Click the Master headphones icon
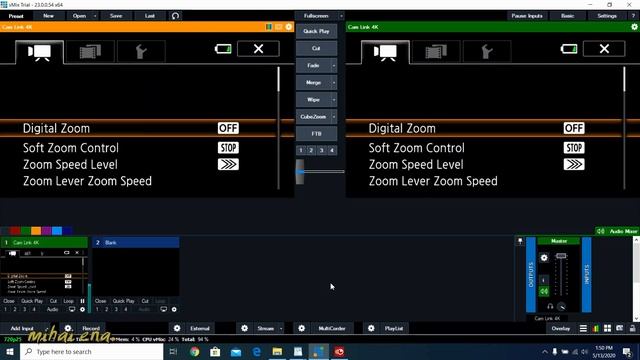Image resolution: width=640 pixels, height=360 pixels. [550, 306]
